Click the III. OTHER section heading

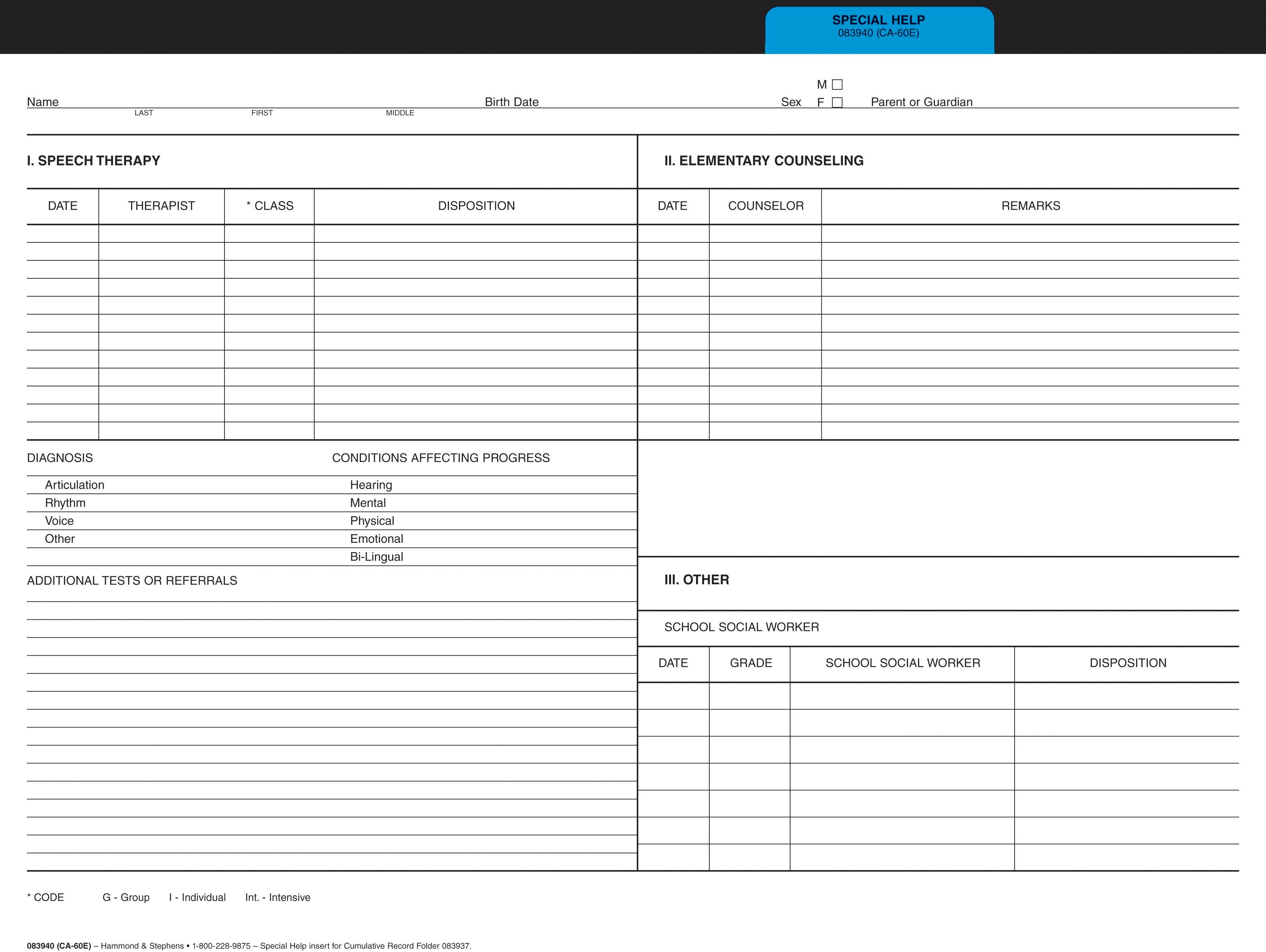pos(696,580)
